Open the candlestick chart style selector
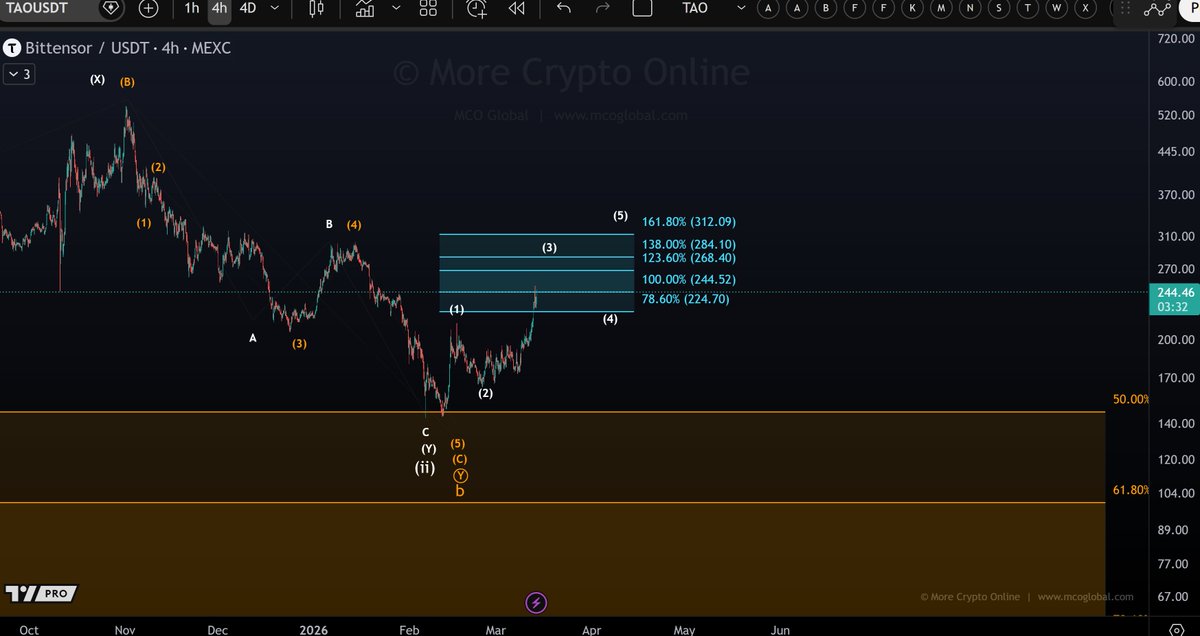 pos(317,8)
